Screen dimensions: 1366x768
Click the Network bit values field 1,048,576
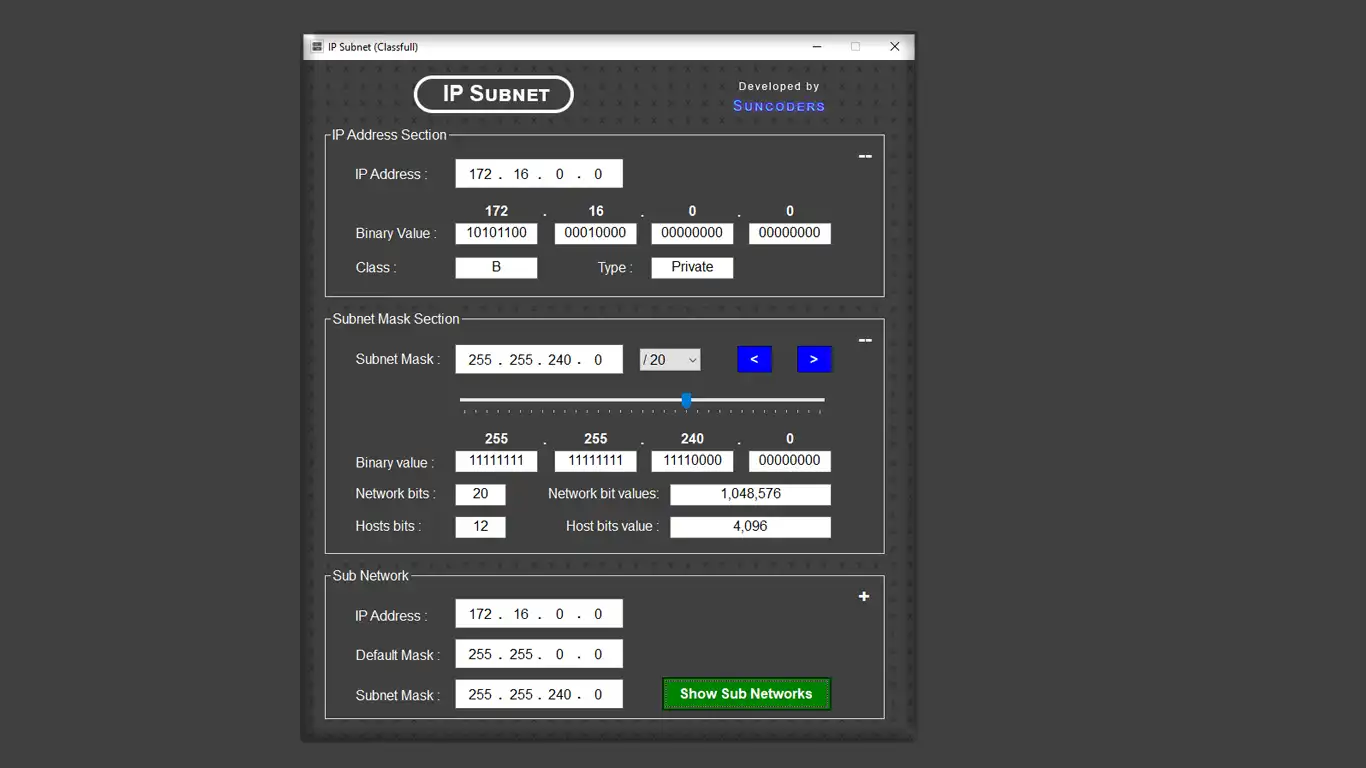pos(750,494)
